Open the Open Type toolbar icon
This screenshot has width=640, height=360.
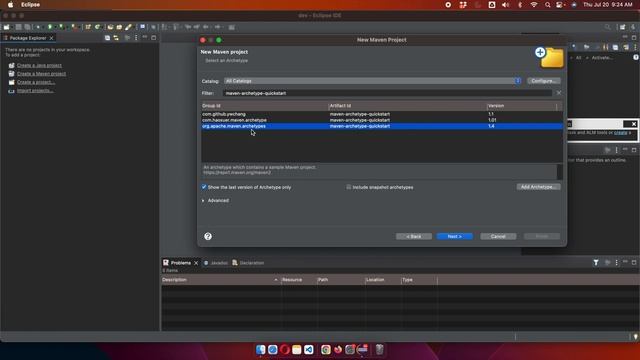110,27
